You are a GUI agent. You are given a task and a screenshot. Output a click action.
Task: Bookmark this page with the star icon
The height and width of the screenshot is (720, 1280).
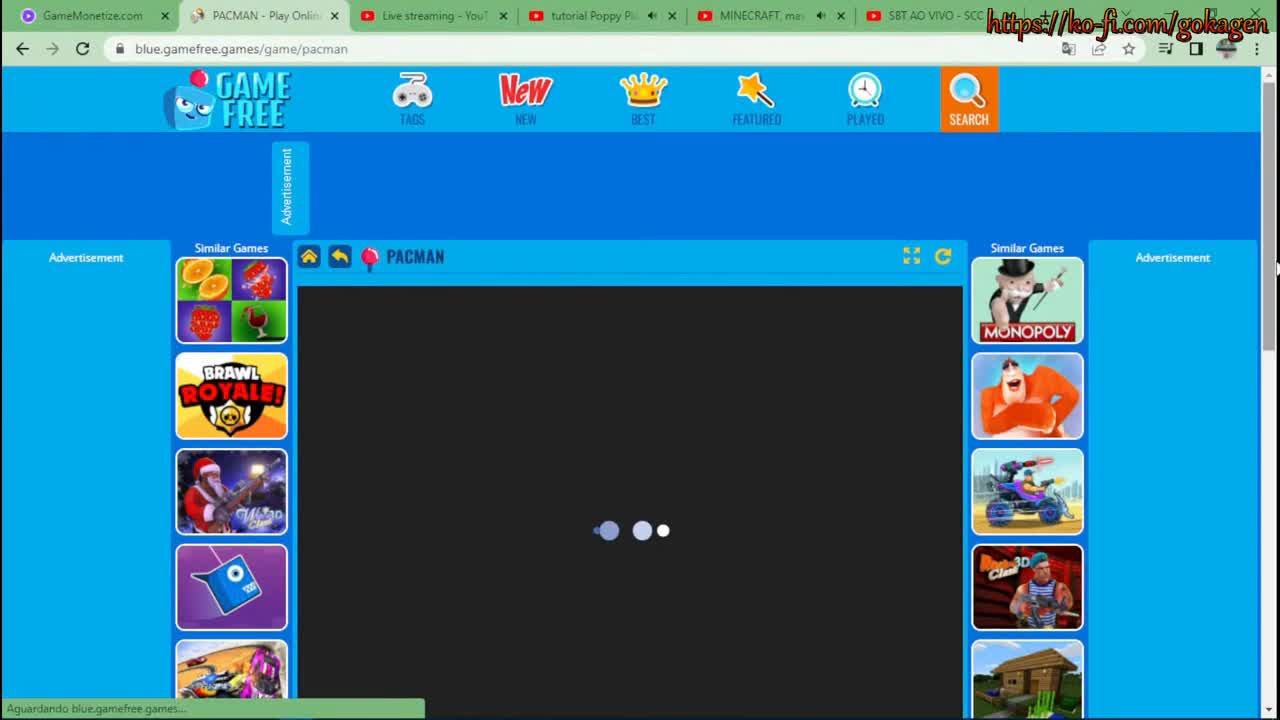[1128, 48]
